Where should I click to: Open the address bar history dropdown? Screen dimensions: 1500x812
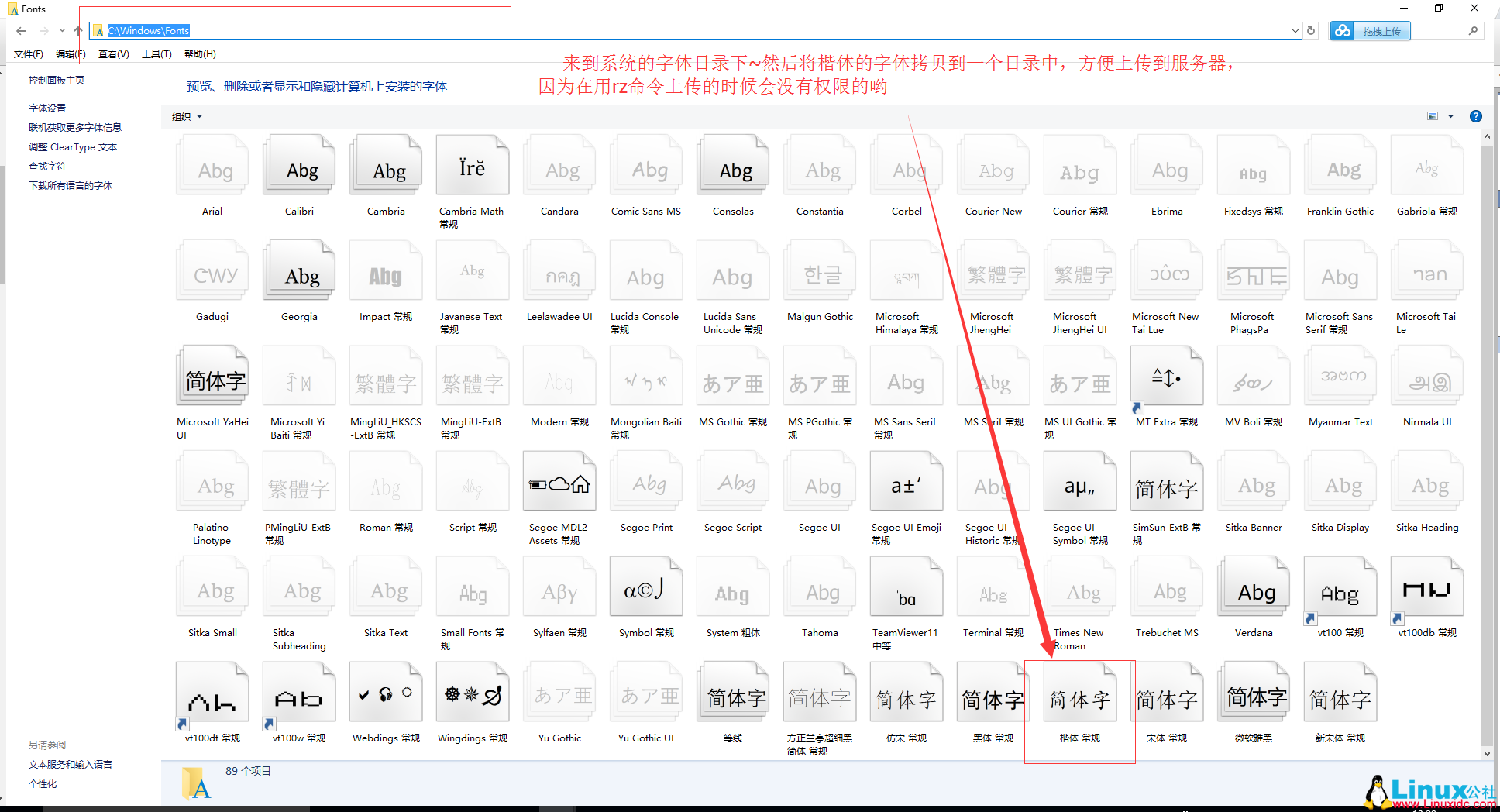pos(1295,31)
